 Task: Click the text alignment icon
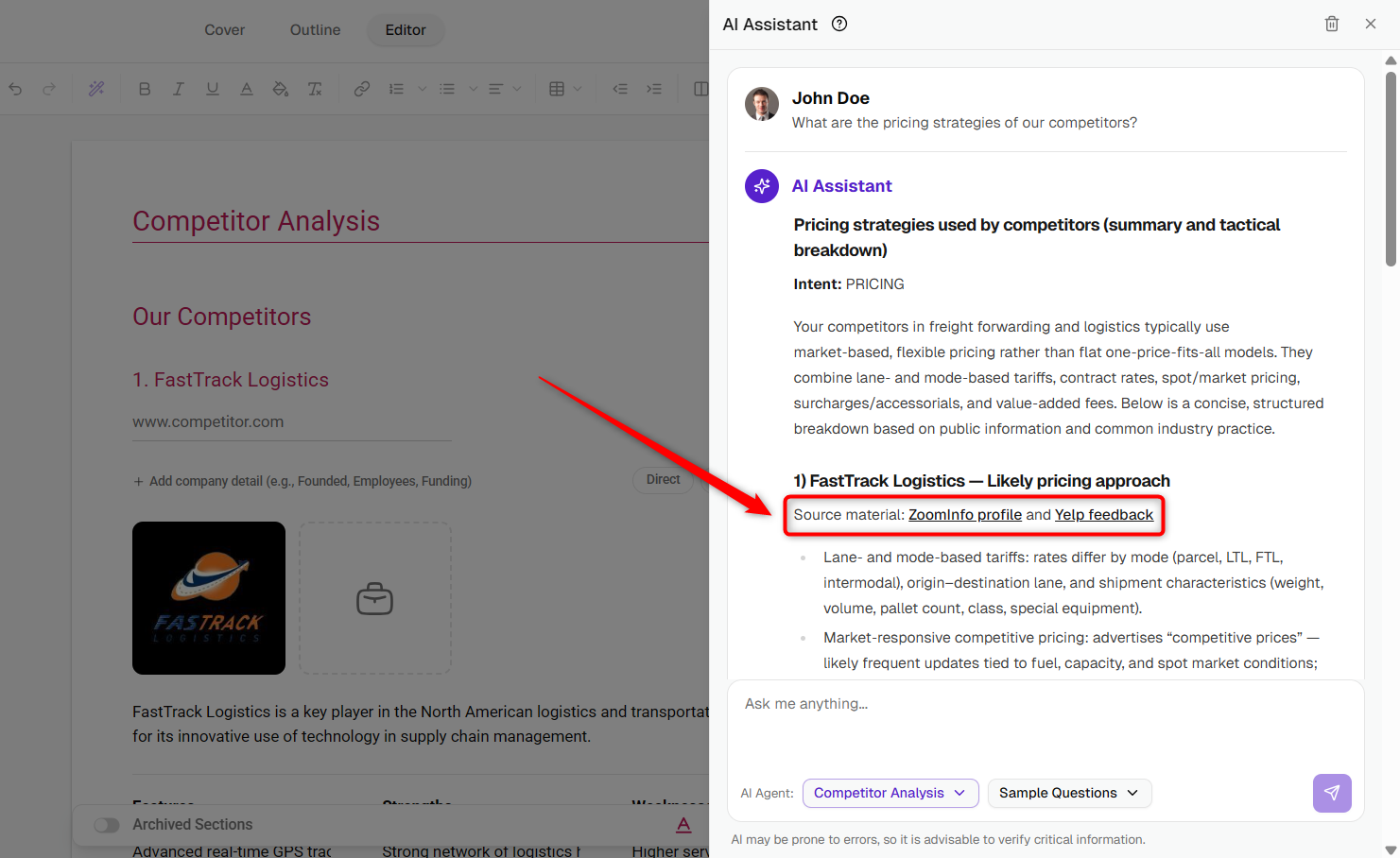(495, 89)
